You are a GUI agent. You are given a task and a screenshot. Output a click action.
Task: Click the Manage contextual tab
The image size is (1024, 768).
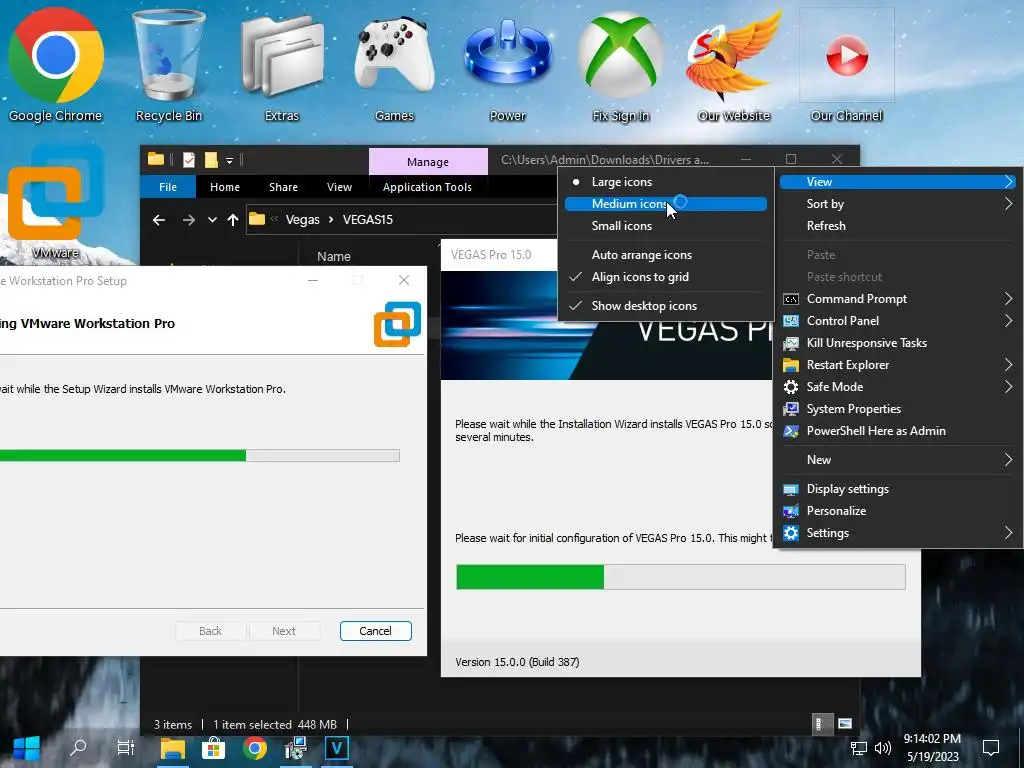428,162
